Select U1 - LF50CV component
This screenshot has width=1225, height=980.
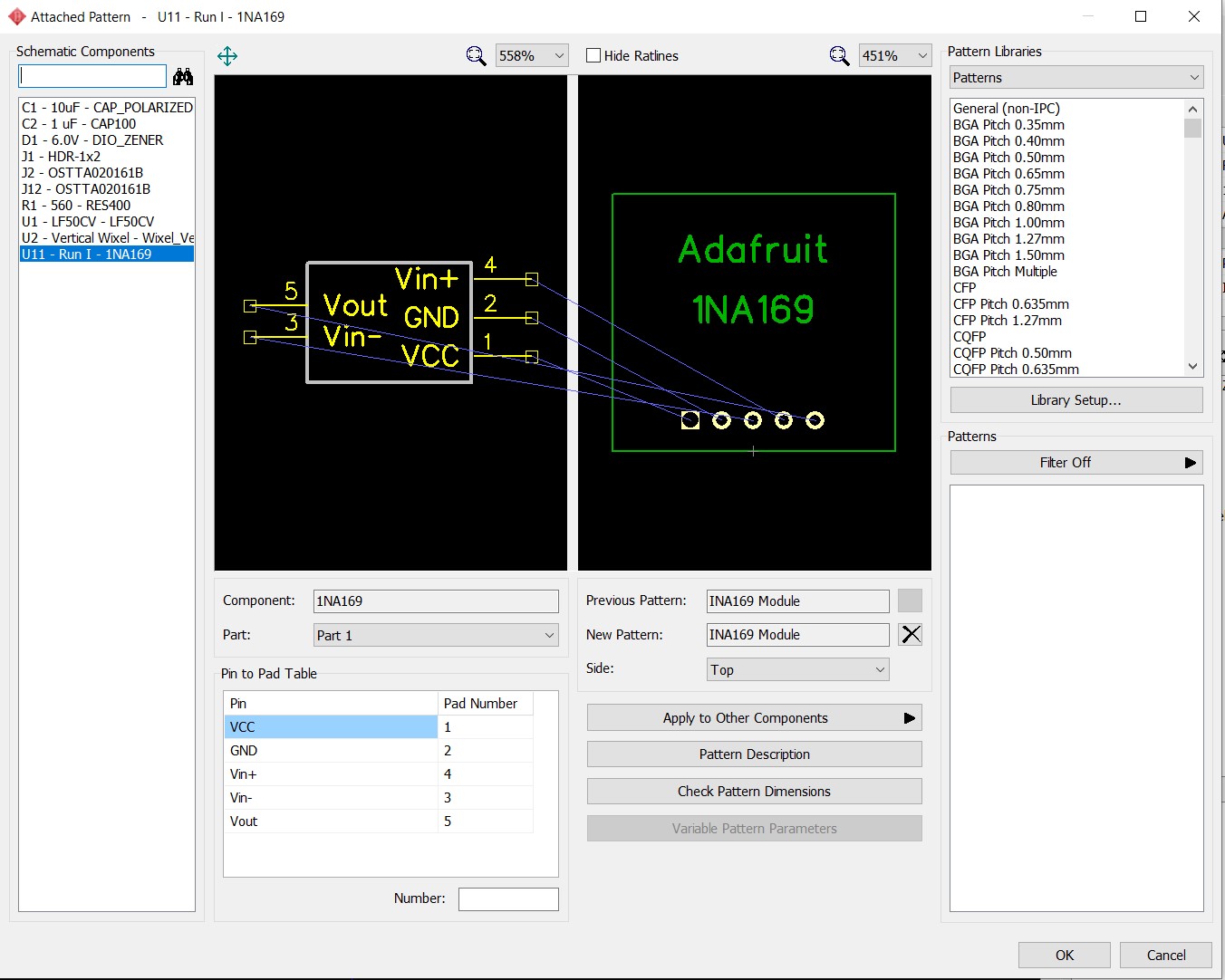[107, 222]
